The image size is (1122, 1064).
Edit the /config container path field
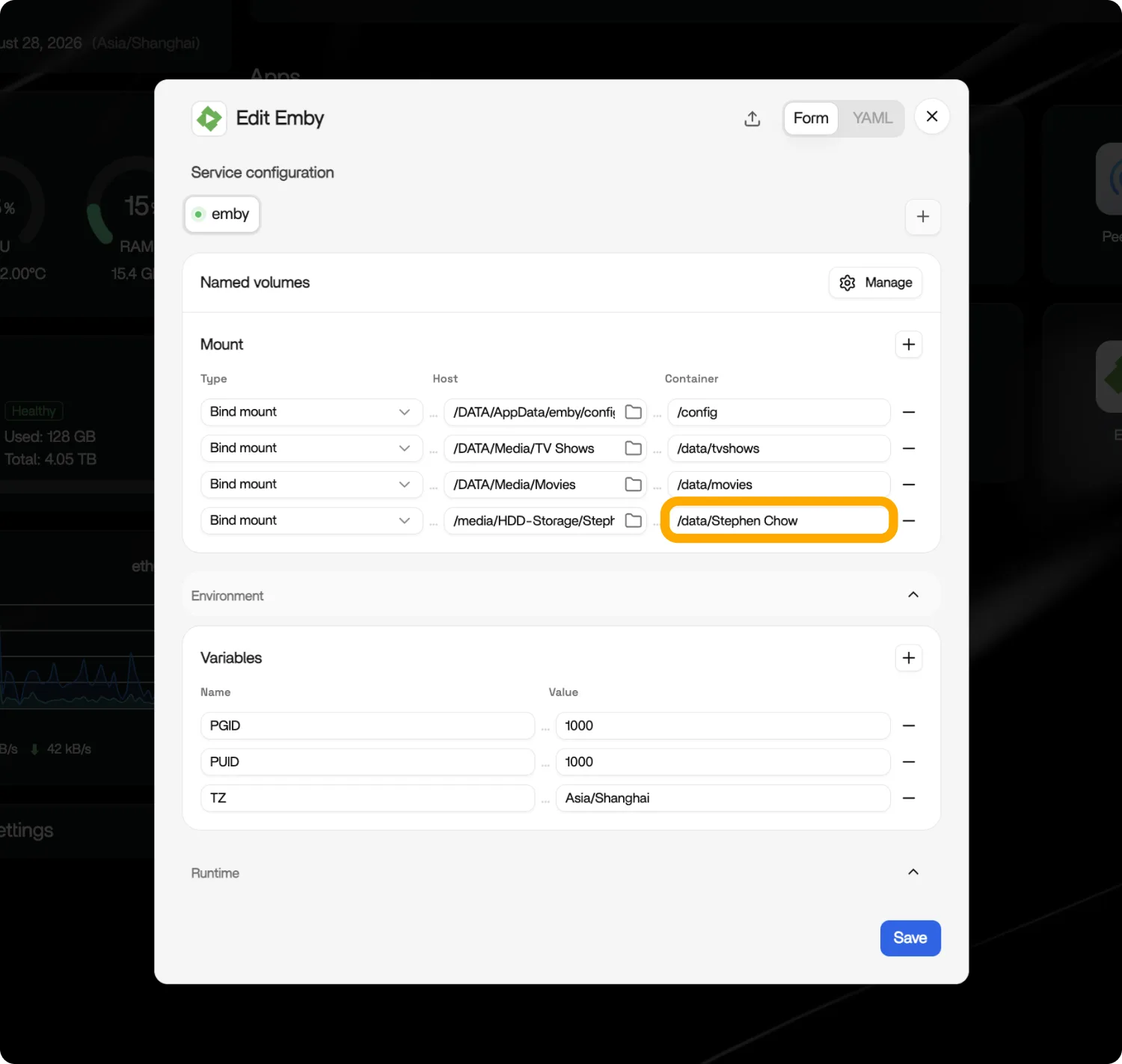[x=779, y=412]
